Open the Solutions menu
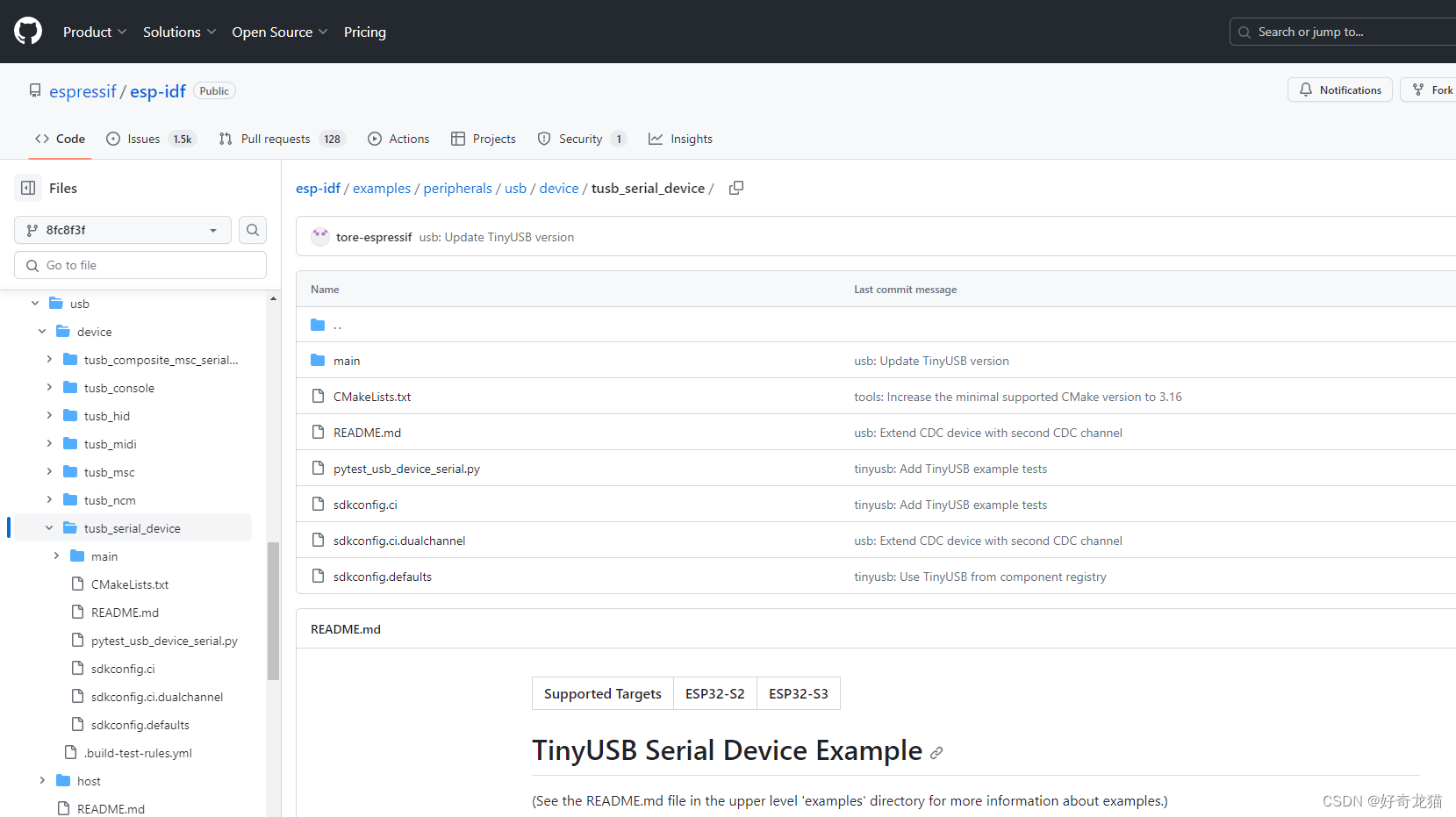This screenshot has height=817, width=1456. click(x=179, y=32)
